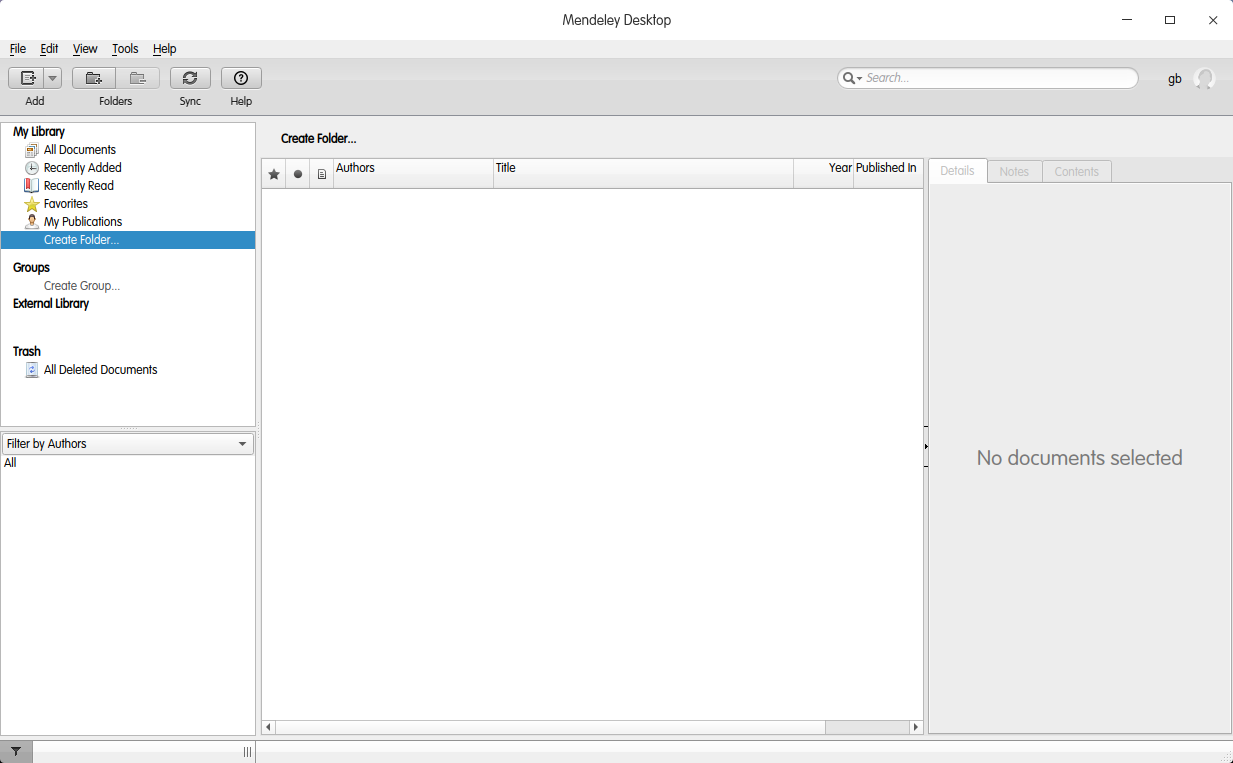This screenshot has width=1233, height=763.
Task: Select All Deleted Documents in Trash
Action: pyautogui.click(x=100, y=370)
